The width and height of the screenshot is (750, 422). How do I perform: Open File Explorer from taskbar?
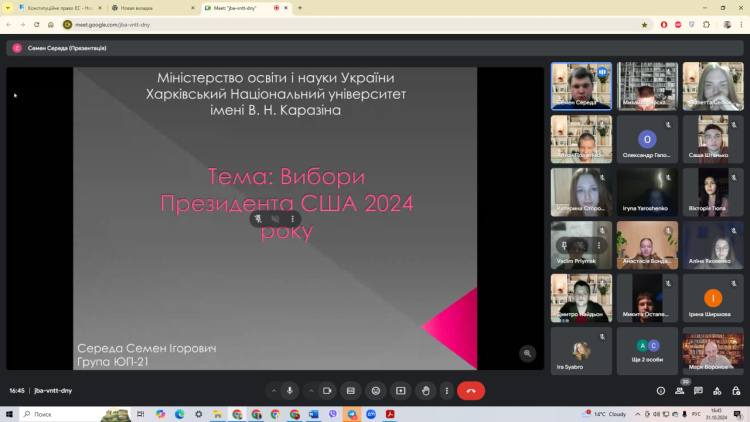tap(218, 414)
